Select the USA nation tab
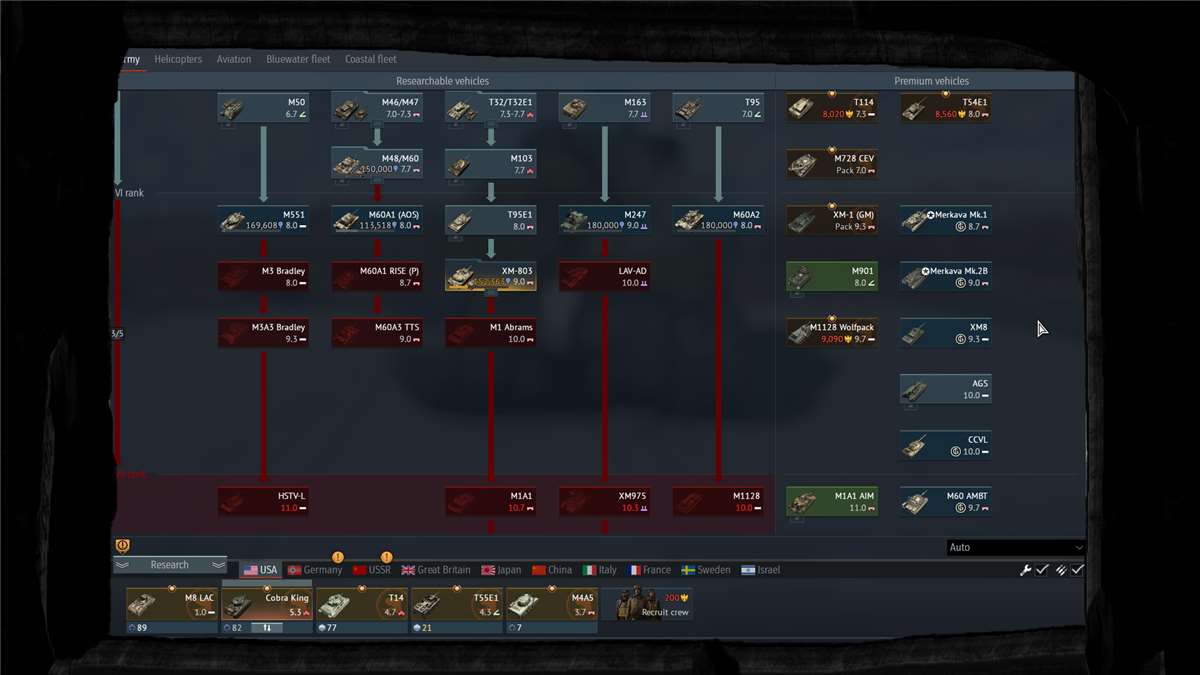 click(x=260, y=570)
